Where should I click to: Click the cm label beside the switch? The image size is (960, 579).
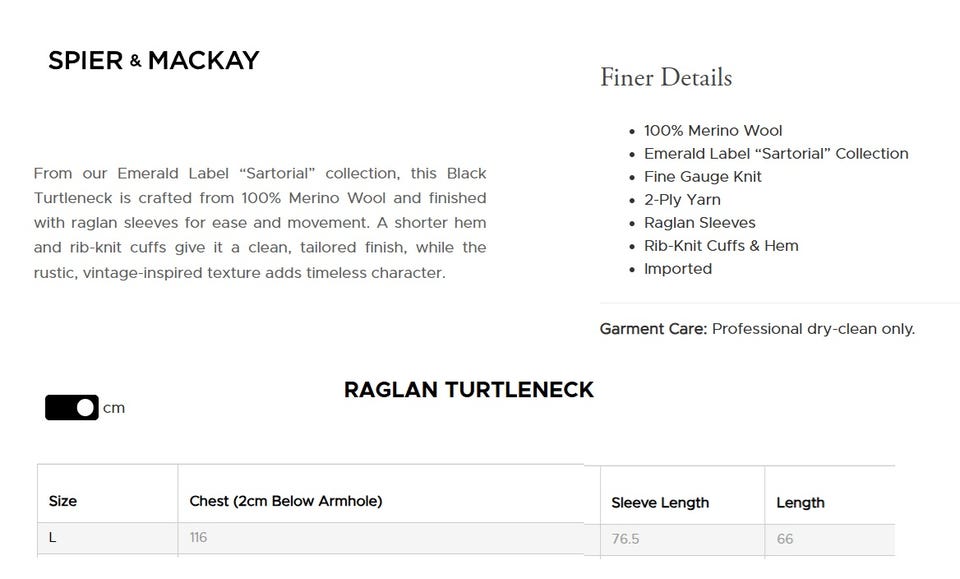click(114, 408)
